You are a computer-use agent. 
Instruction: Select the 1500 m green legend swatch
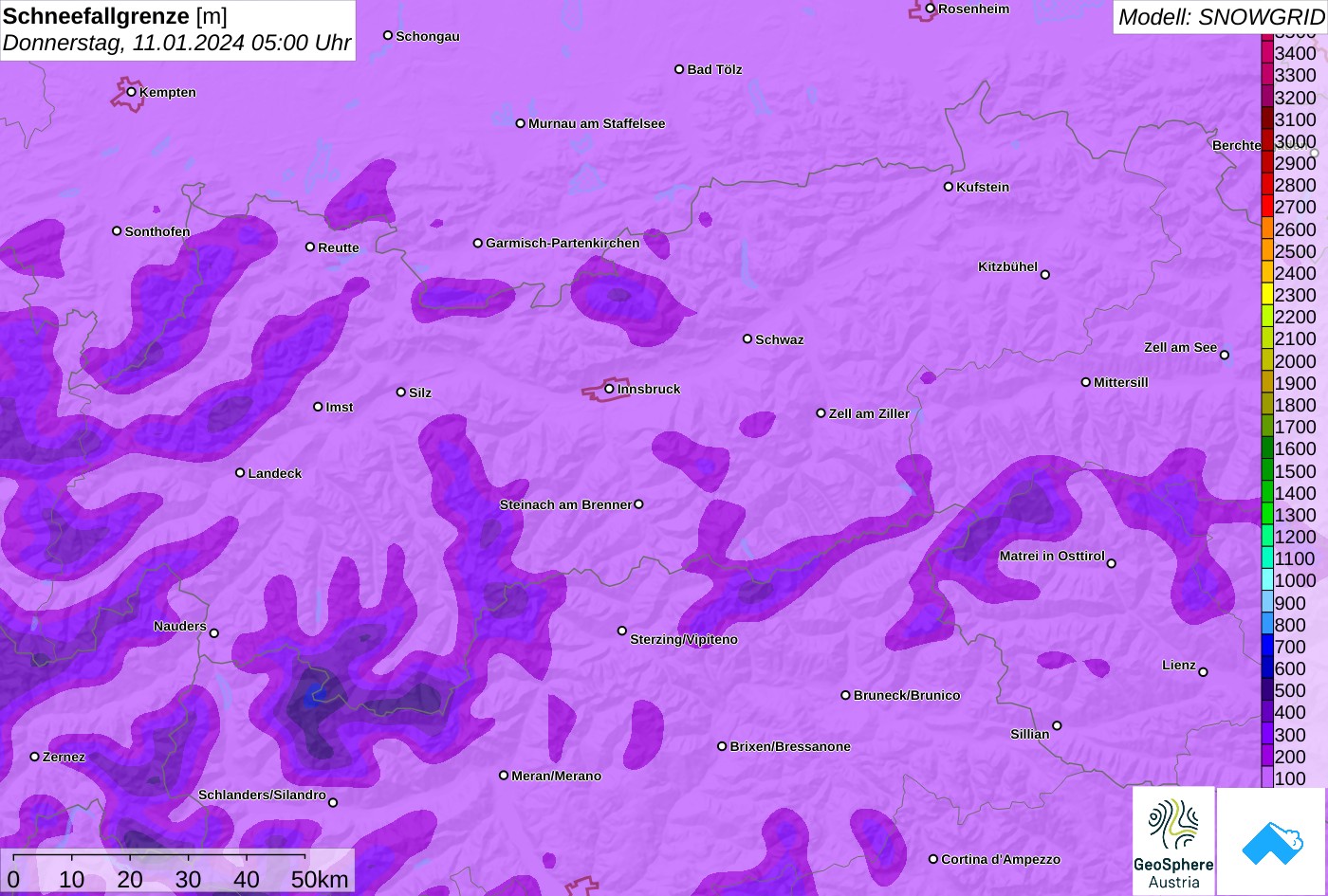(1267, 471)
